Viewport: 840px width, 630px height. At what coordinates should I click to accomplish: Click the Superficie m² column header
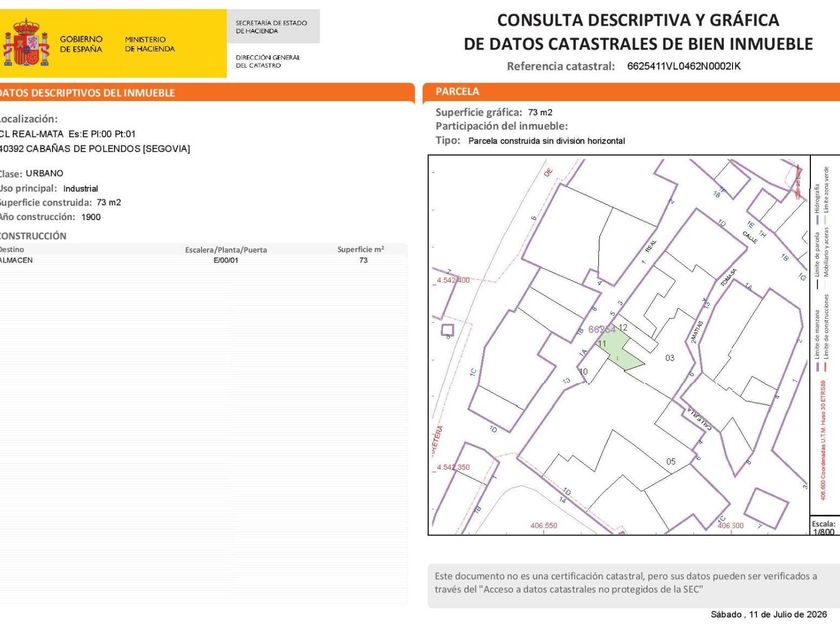pos(361,249)
